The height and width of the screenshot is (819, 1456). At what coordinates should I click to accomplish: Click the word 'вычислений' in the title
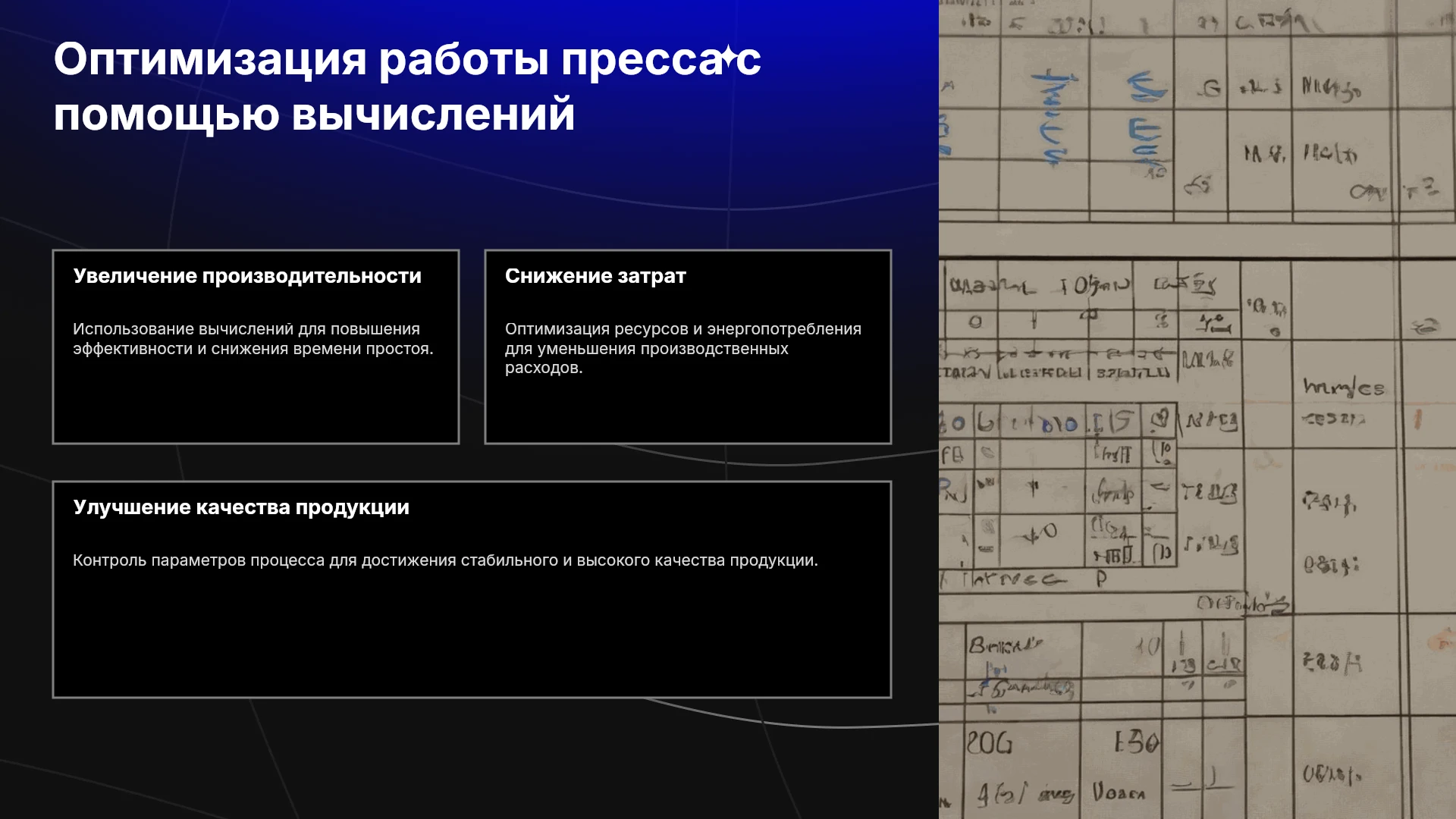tap(433, 115)
